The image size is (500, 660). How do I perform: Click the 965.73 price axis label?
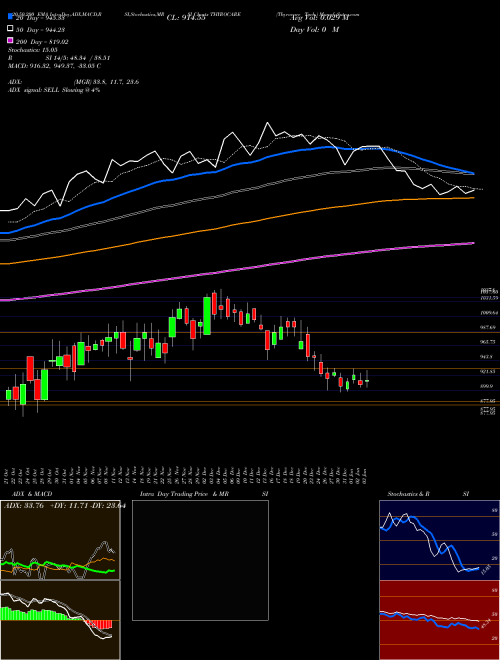pos(489,342)
